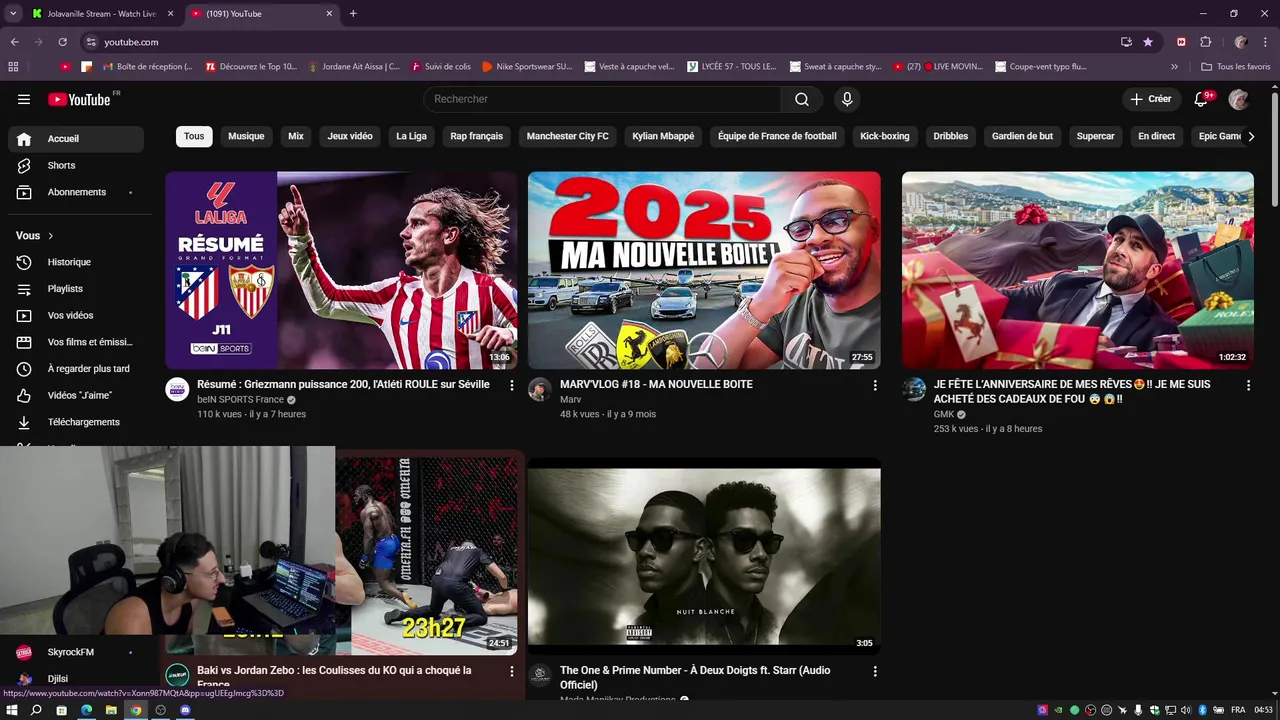Select the Tous filter chip
Image resolution: width=1280 pixels, height=720 pixels.
(194, 136)
